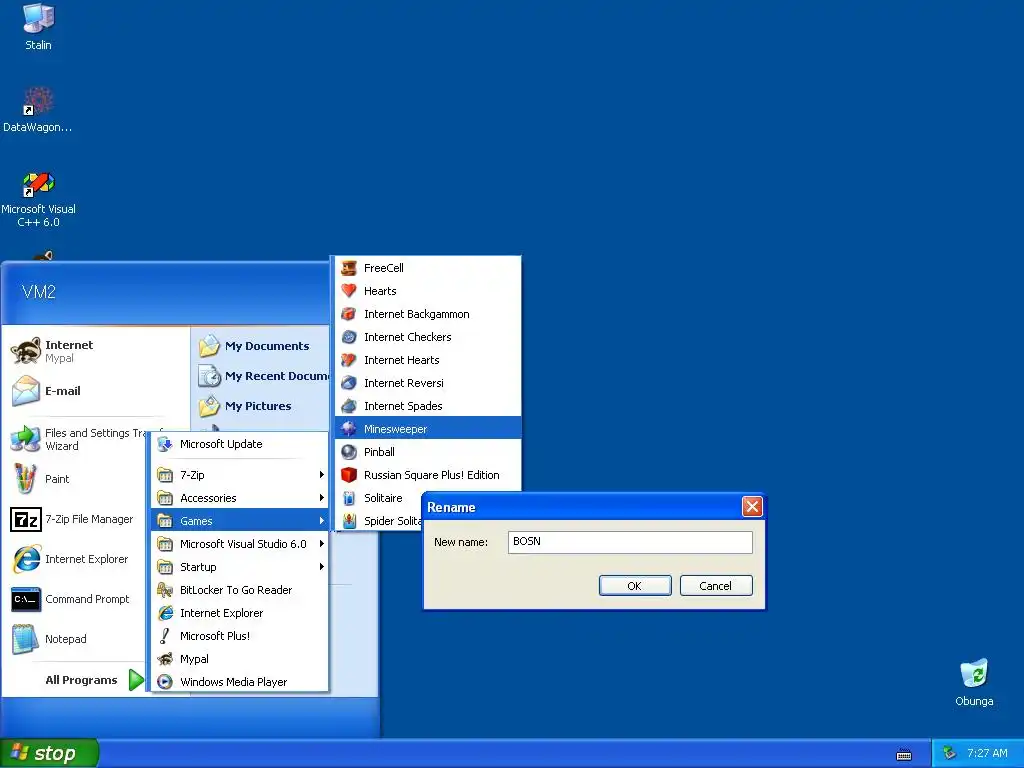The height and width of the screenshot is (768, 1024).
Task: Open Microsoft Plus! program entry
Action: [x=240, y=635]
